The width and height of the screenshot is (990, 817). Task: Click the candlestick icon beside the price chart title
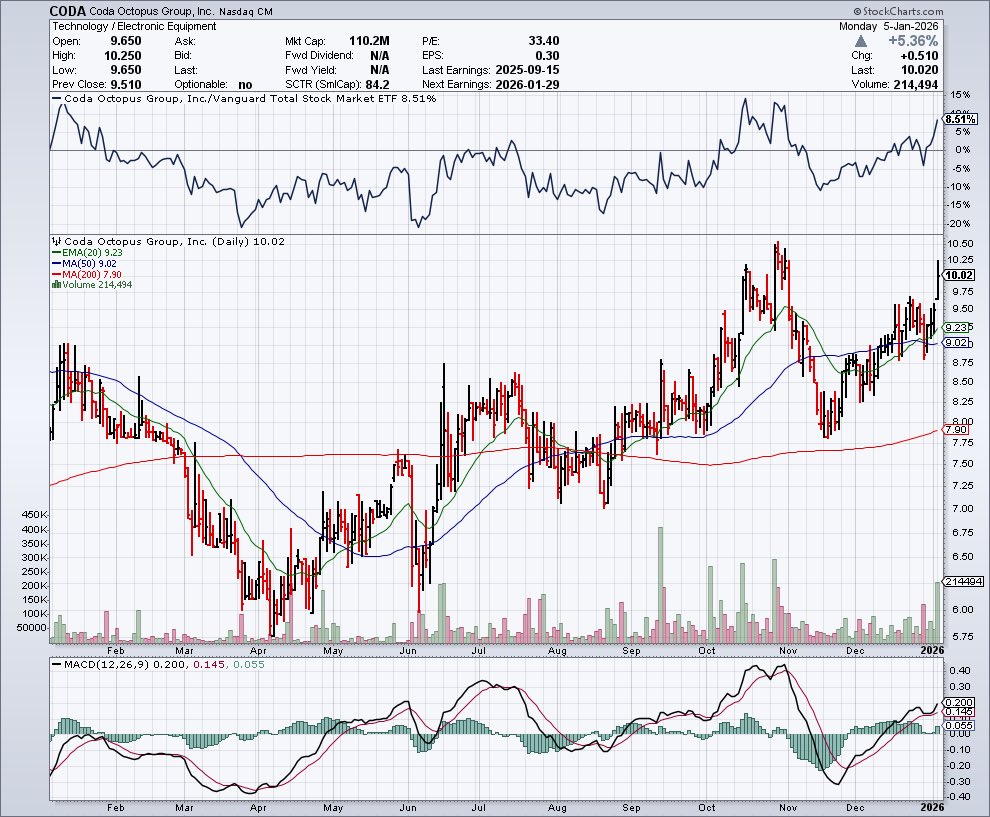(56, 241)
